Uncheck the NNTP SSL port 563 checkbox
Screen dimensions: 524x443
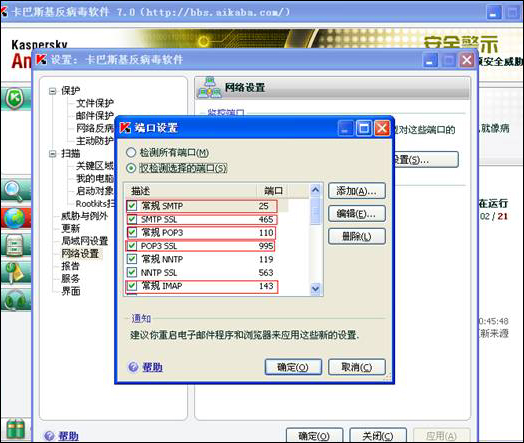tap(132, 273)
